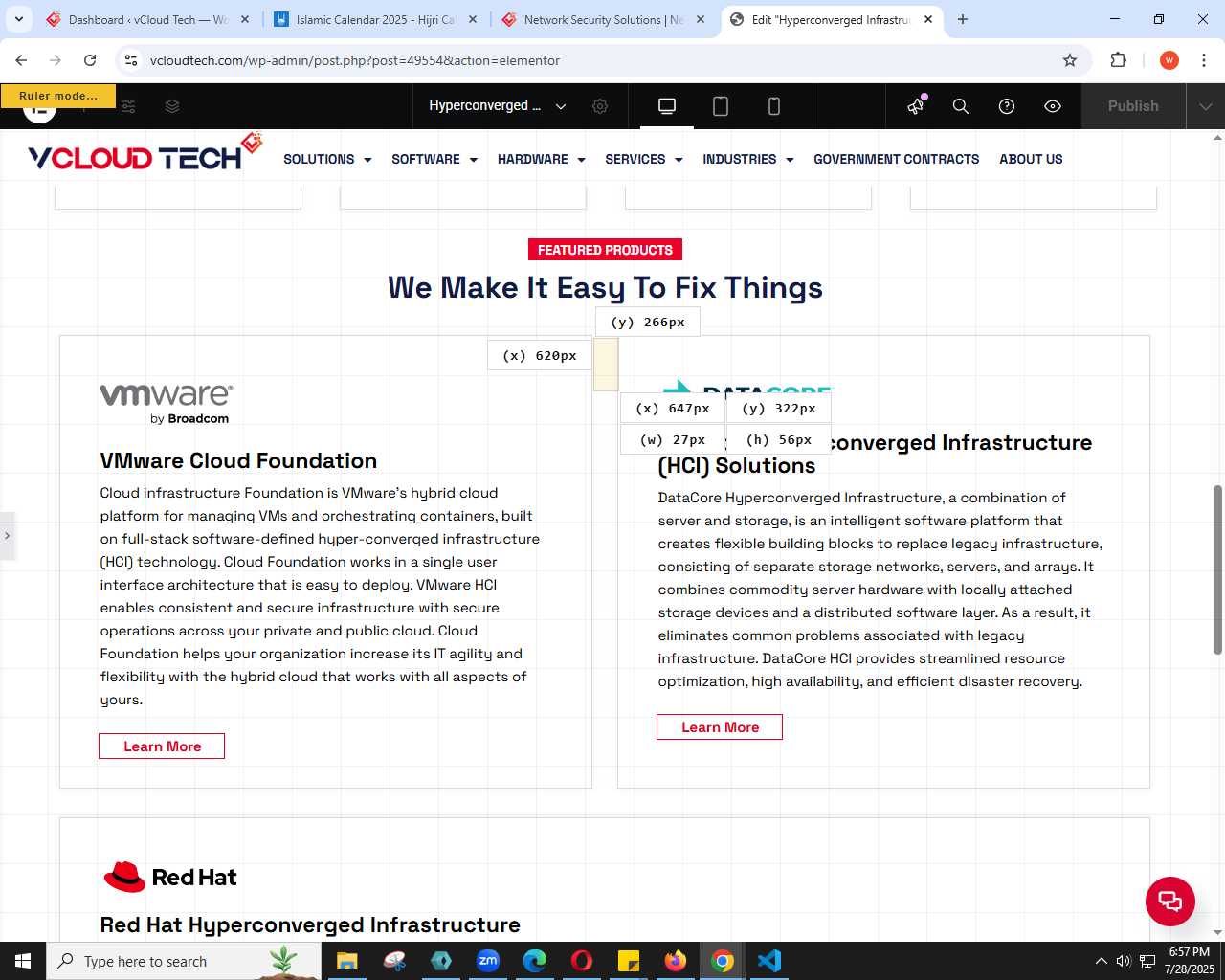Screen dimensions: 1225x980
Task: Preview changes with eye icon
Action: [x=1053, y=106]
